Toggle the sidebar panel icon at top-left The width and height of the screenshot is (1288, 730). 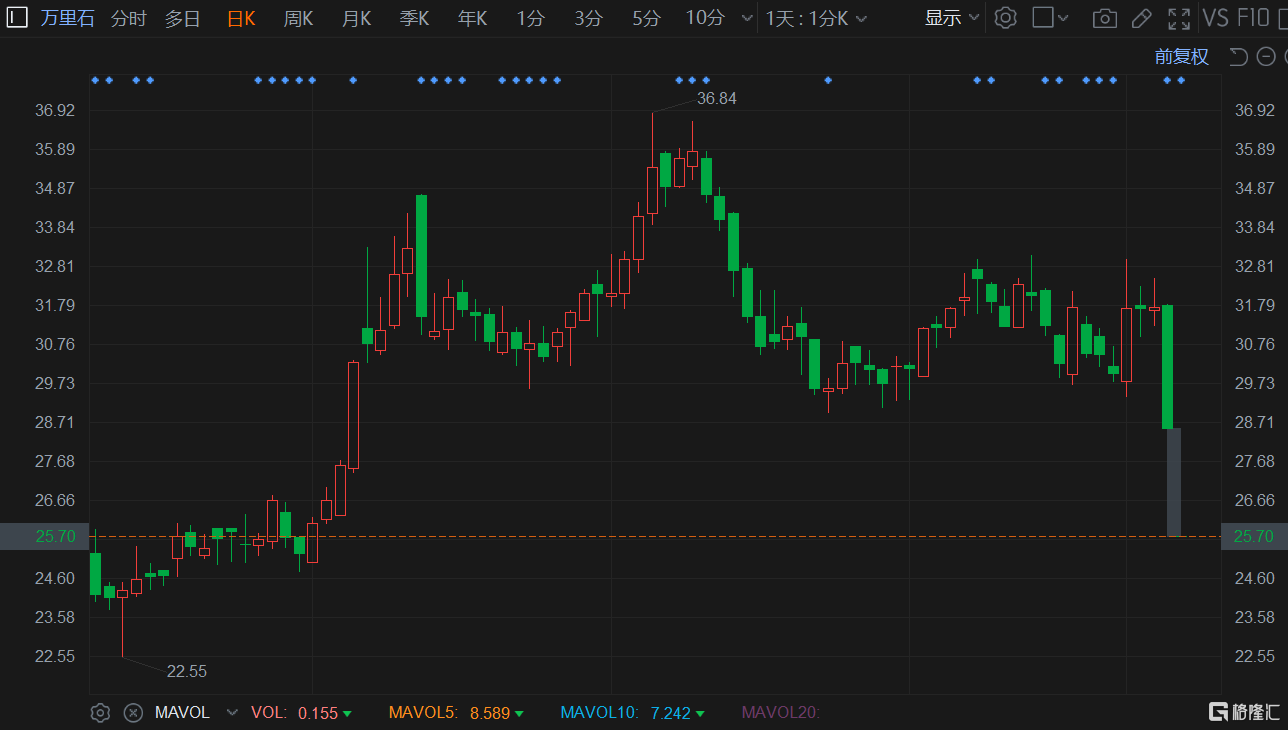pos(18,18)
